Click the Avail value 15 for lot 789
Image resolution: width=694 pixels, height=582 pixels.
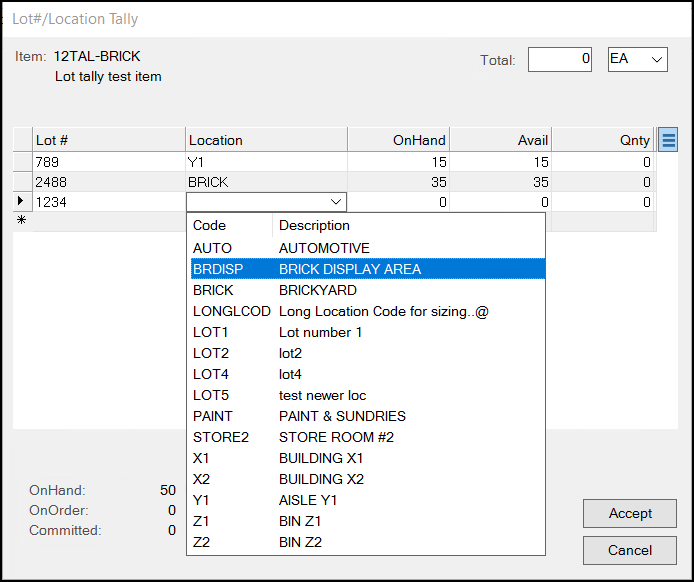(501, 162)
